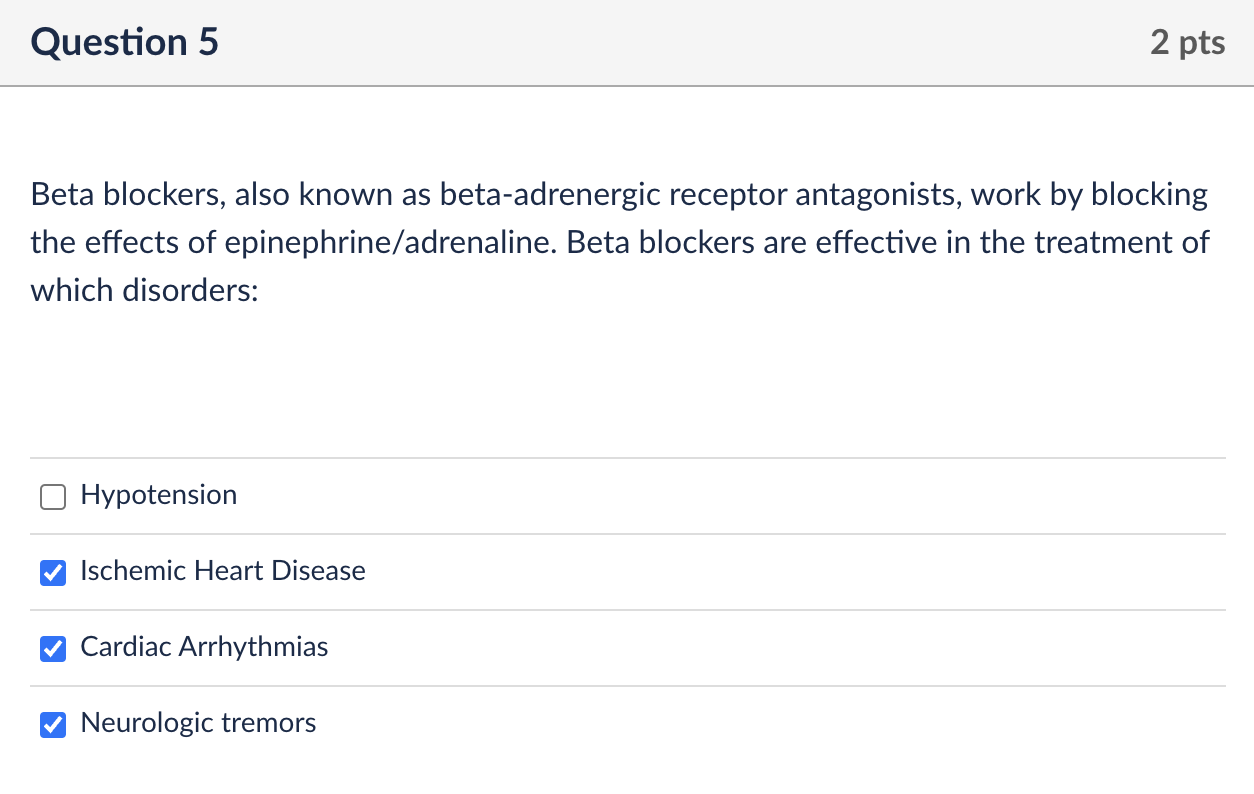Uncheck the Cardiac Arrhythmias checkbox

pos(52,648)
